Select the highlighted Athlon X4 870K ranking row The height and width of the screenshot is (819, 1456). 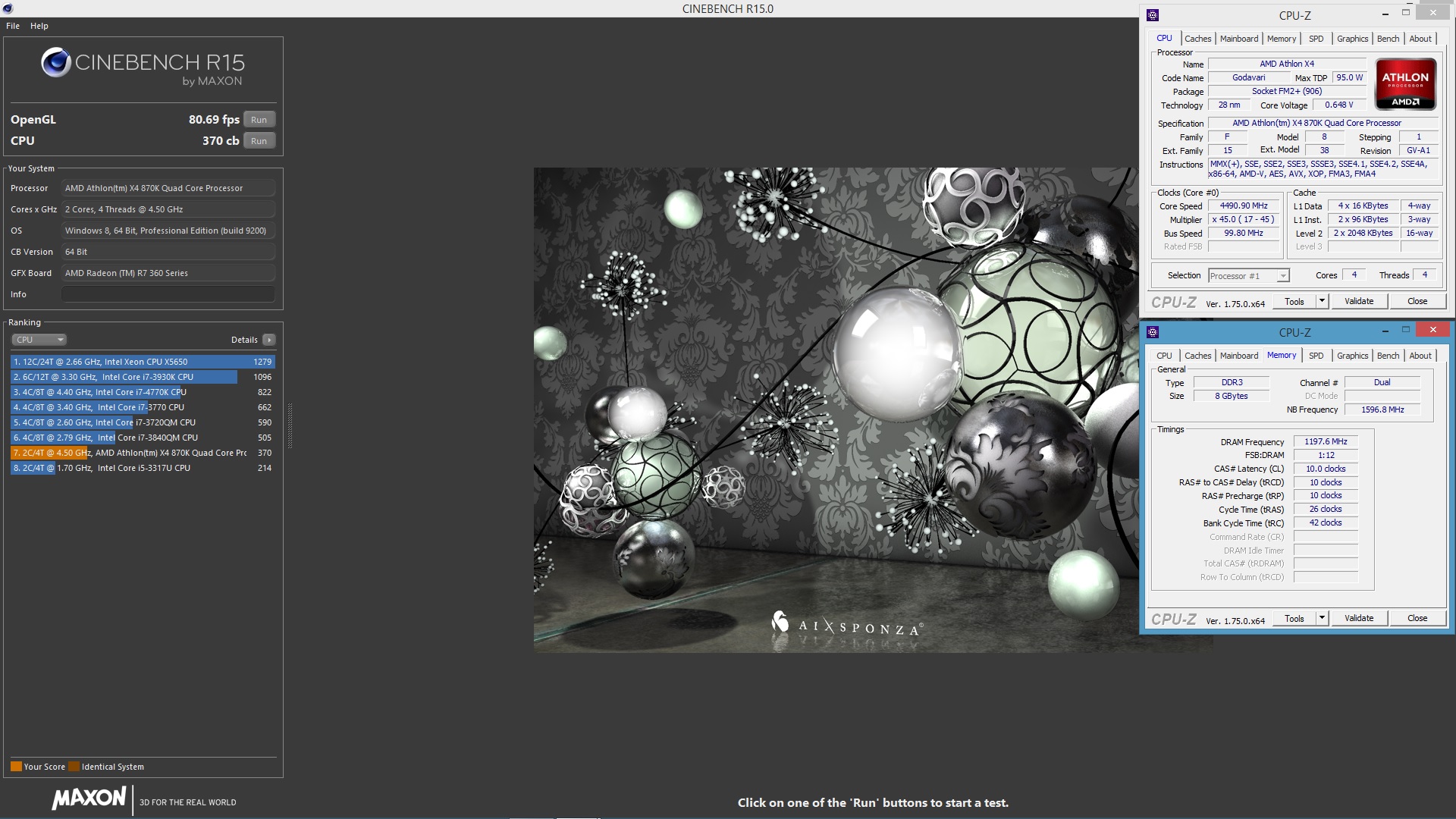(x=143, y=453)
